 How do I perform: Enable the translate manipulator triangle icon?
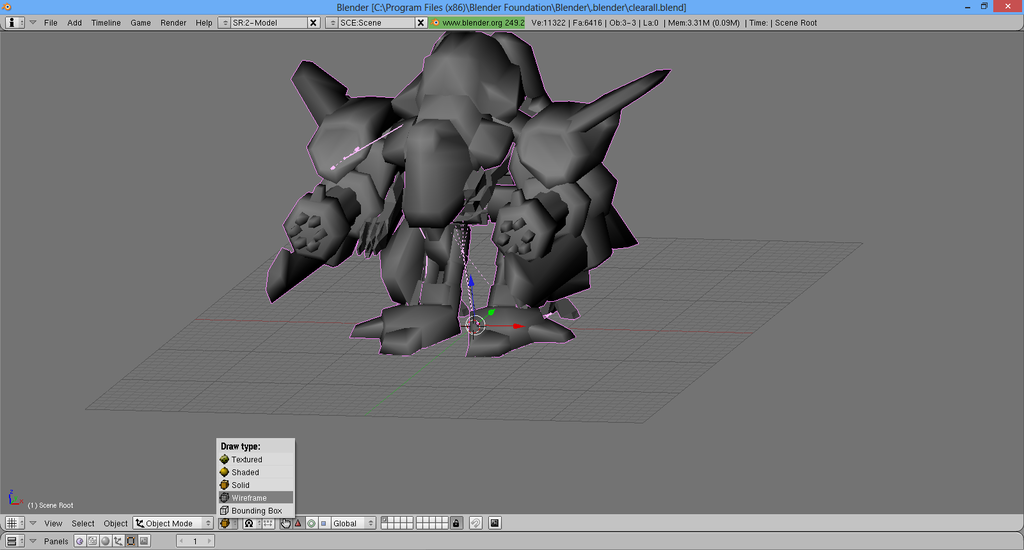point(298,523)
